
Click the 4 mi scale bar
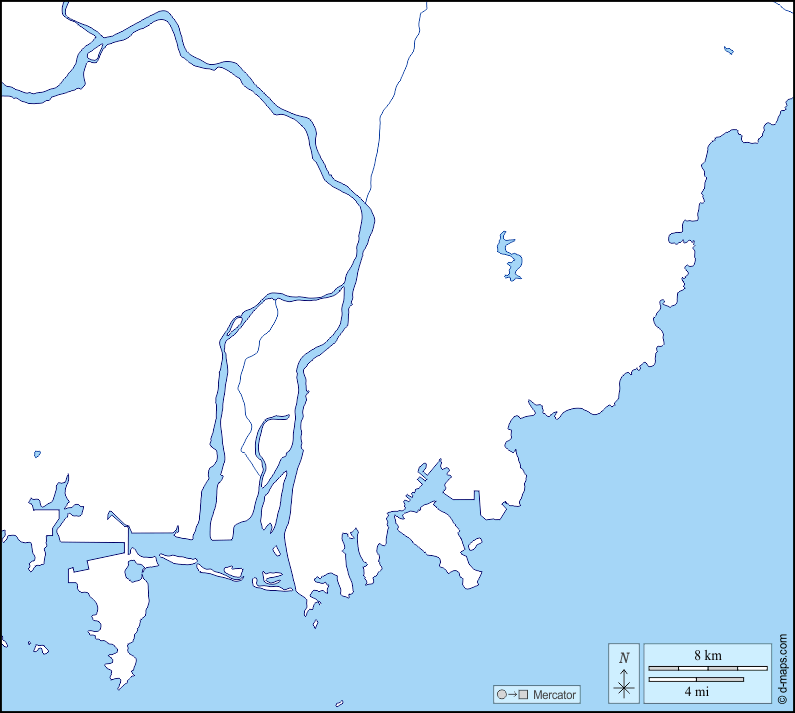click(696, 680)
